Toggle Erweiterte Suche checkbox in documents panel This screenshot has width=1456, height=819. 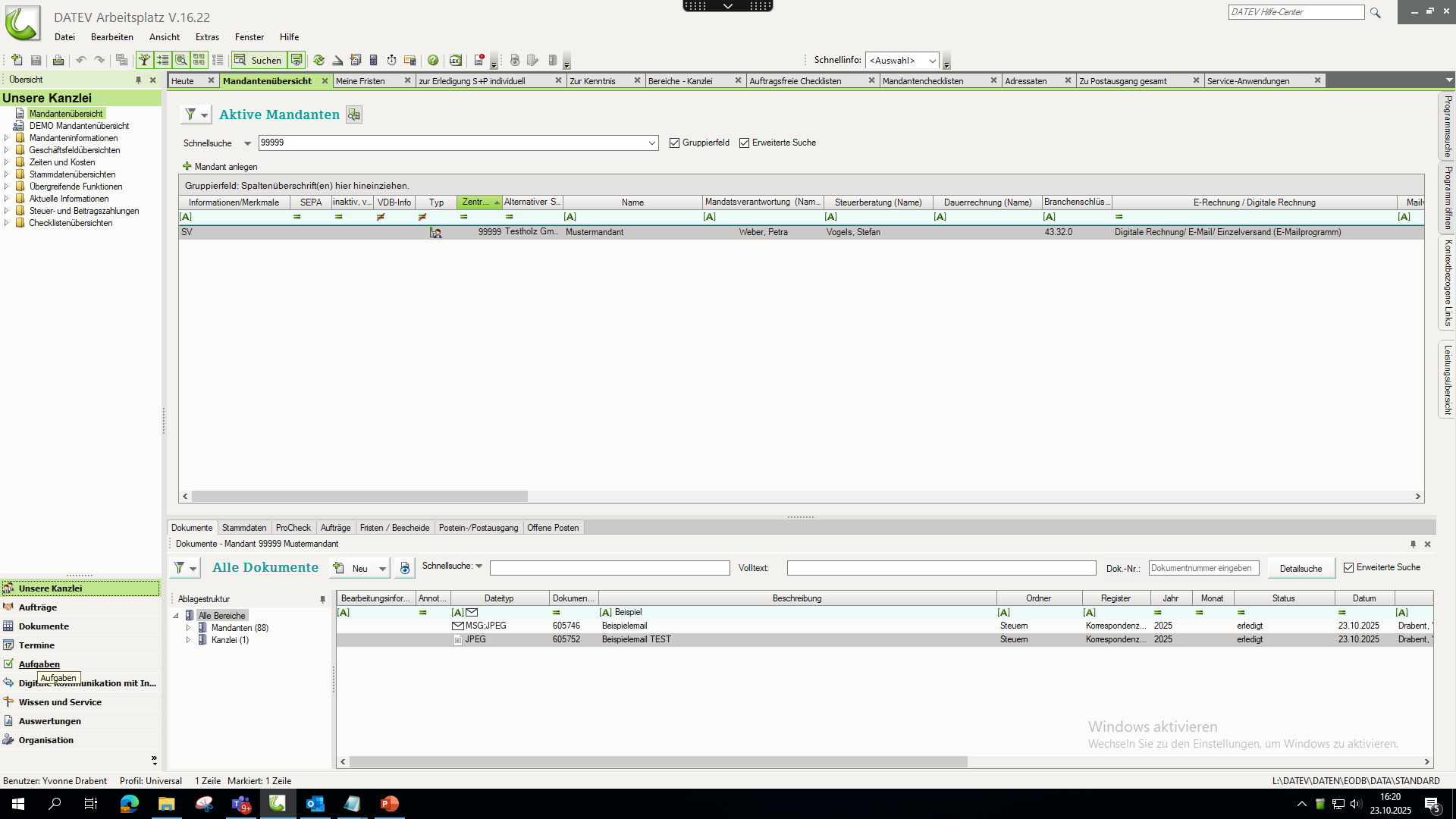coord(1348,567)
